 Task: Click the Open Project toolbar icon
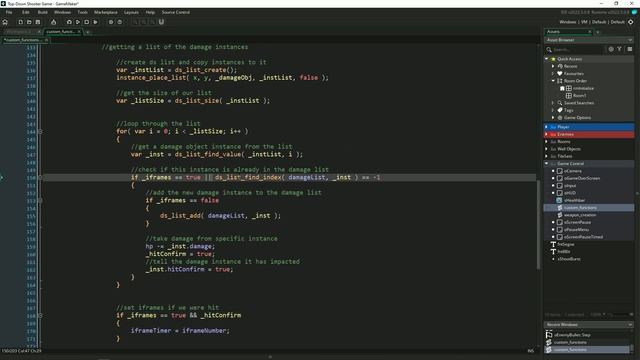[x=29, y=22]
